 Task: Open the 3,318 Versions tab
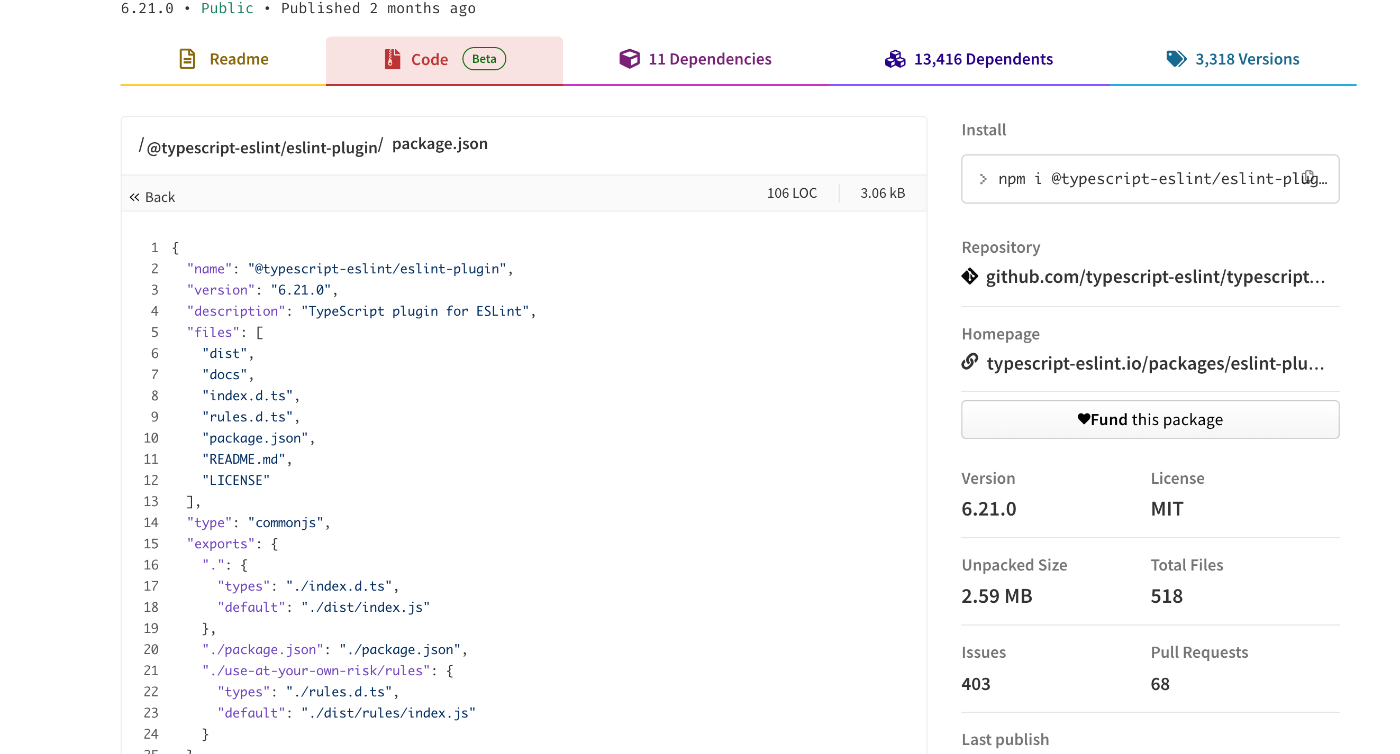1233,60
